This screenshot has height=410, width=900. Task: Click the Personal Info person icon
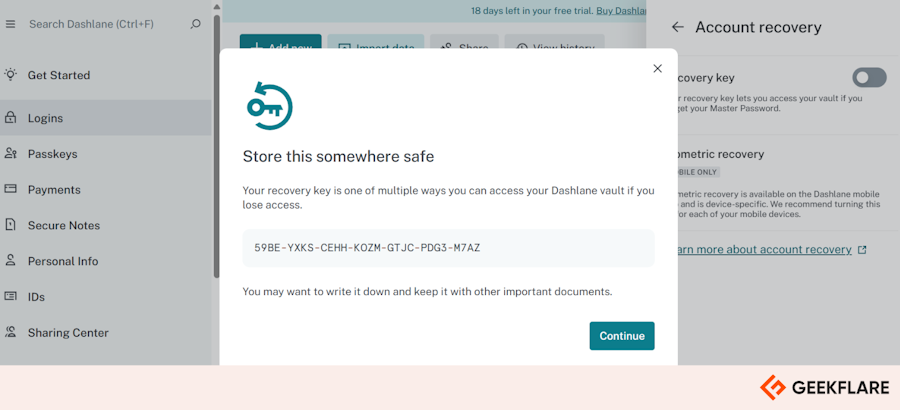tap(10, 260)
